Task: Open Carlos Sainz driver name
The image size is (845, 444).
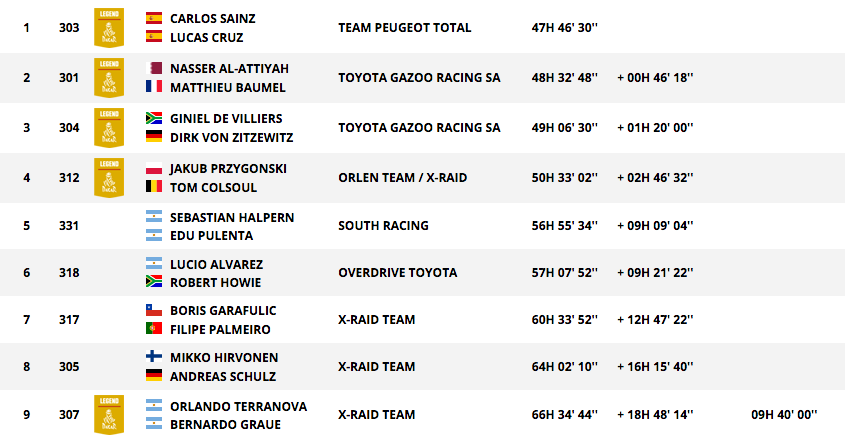Action: pyautogui.click(x=213, y=18)
